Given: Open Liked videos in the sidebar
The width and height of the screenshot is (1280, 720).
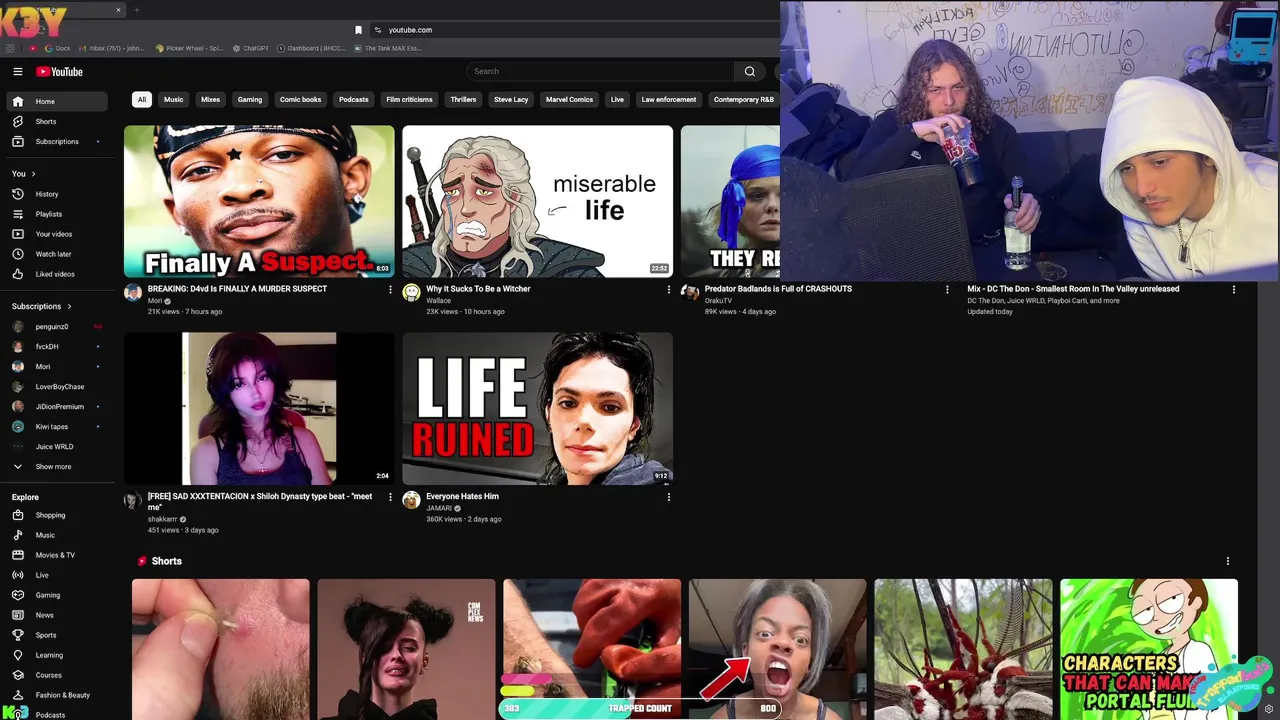Looking at the screenshot, I should (x=57, y=274).
